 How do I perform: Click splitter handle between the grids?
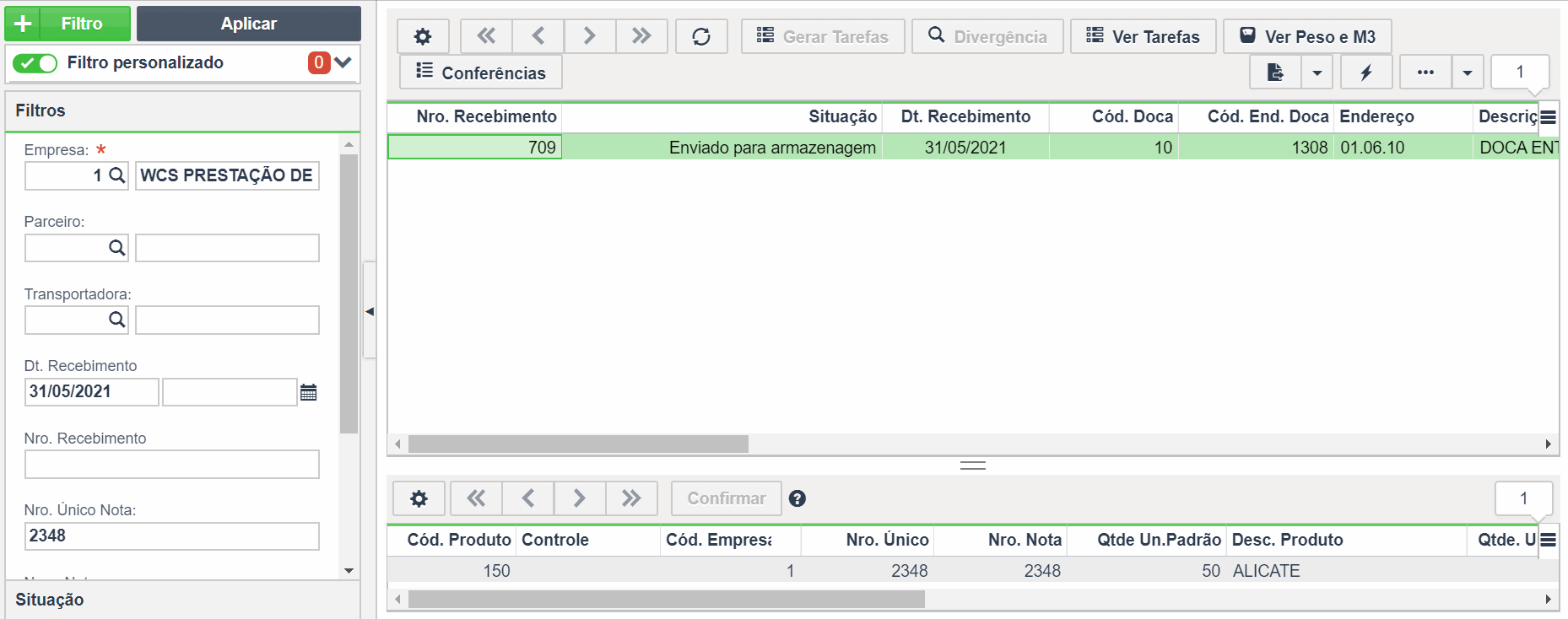[973, 466]
